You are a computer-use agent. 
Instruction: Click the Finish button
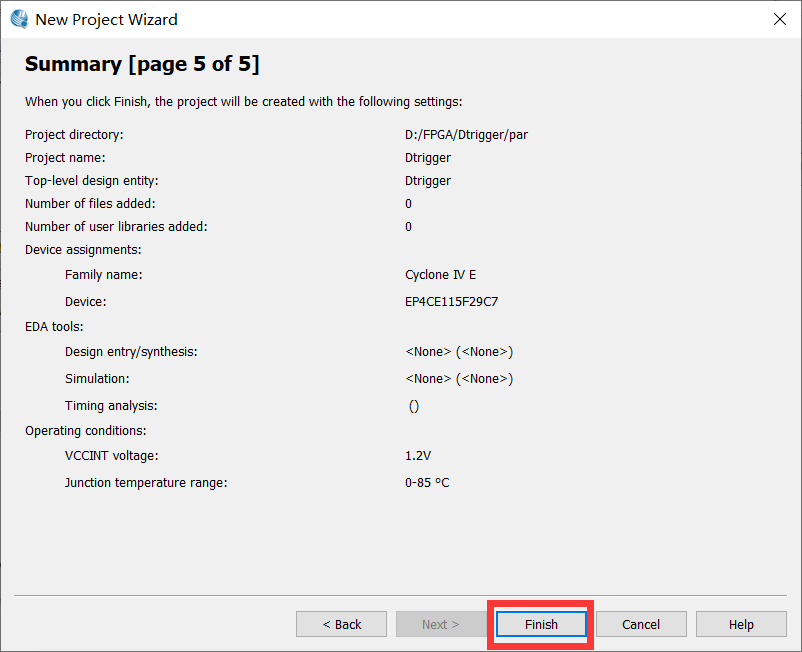click(x=541, y=624)
